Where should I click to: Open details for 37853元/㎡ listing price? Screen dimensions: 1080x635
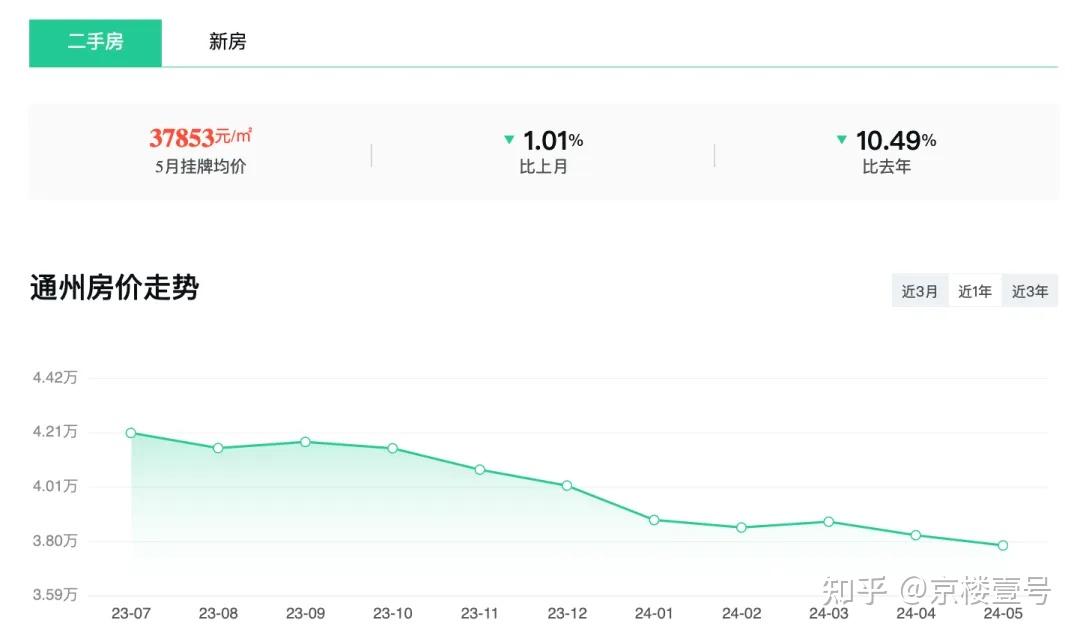point(199,136)
